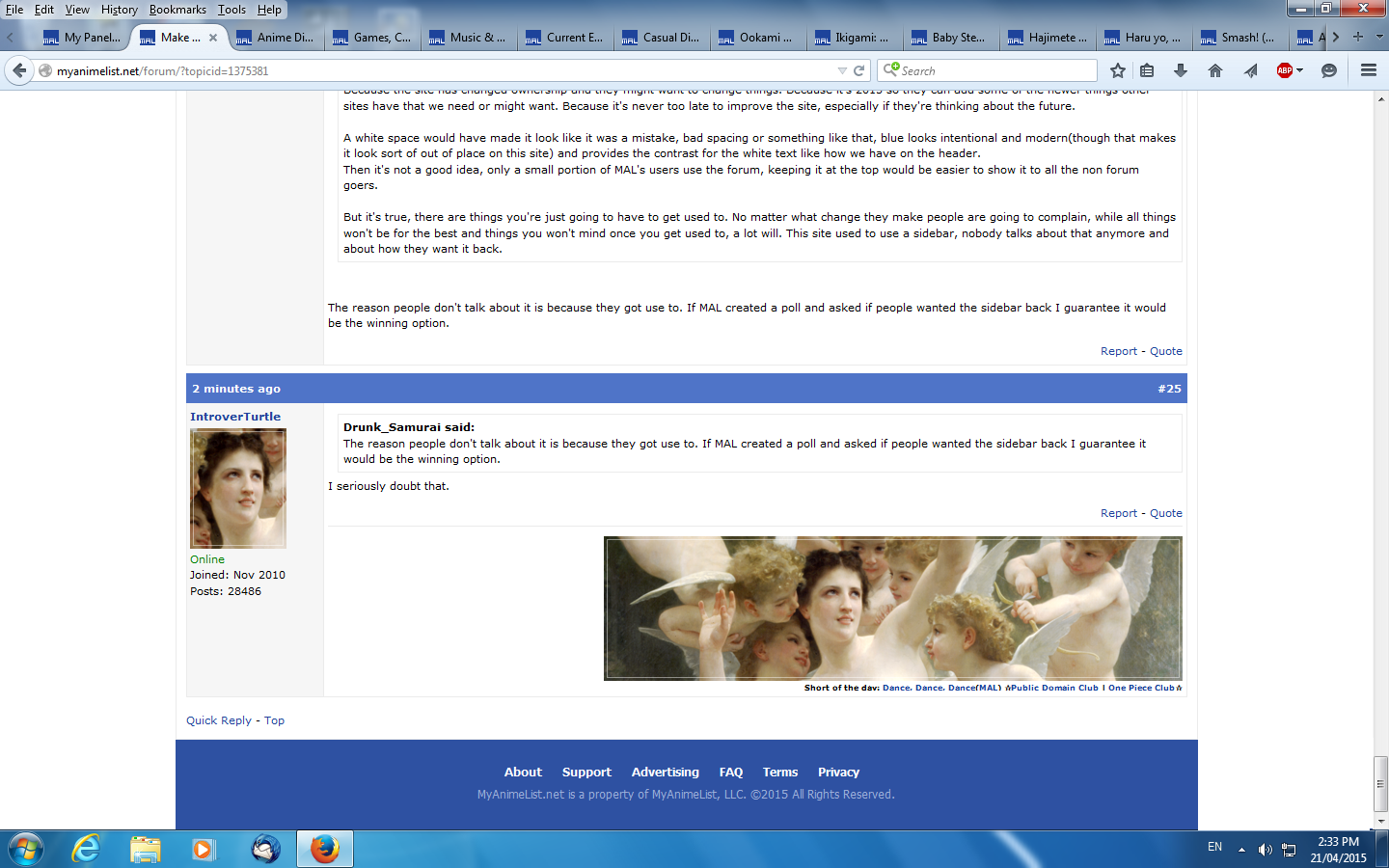
Task: Open the Help menu
Action: coord(269,10)
